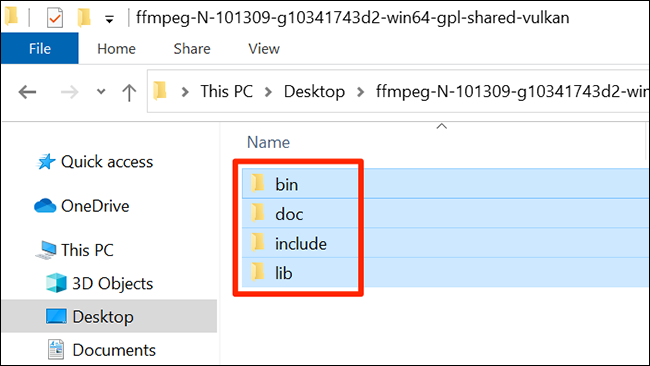Open the File menu tab

pos(39,48)
